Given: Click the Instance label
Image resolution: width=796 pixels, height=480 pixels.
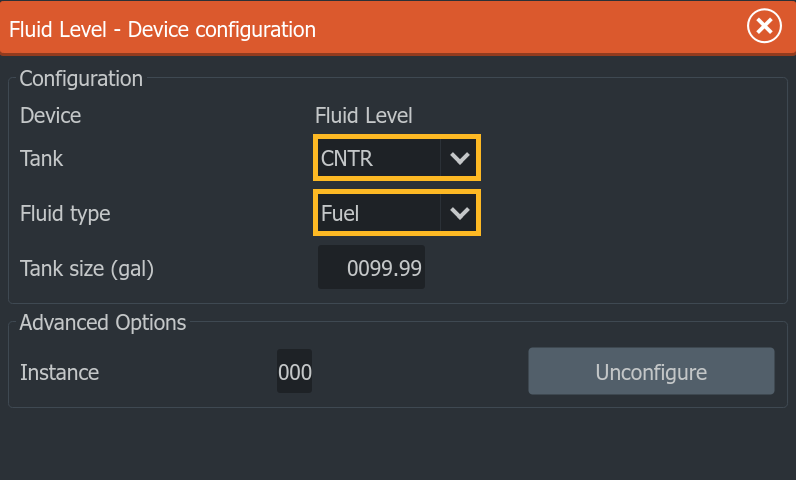Looking at the screenshot, I should pos(59,372).
